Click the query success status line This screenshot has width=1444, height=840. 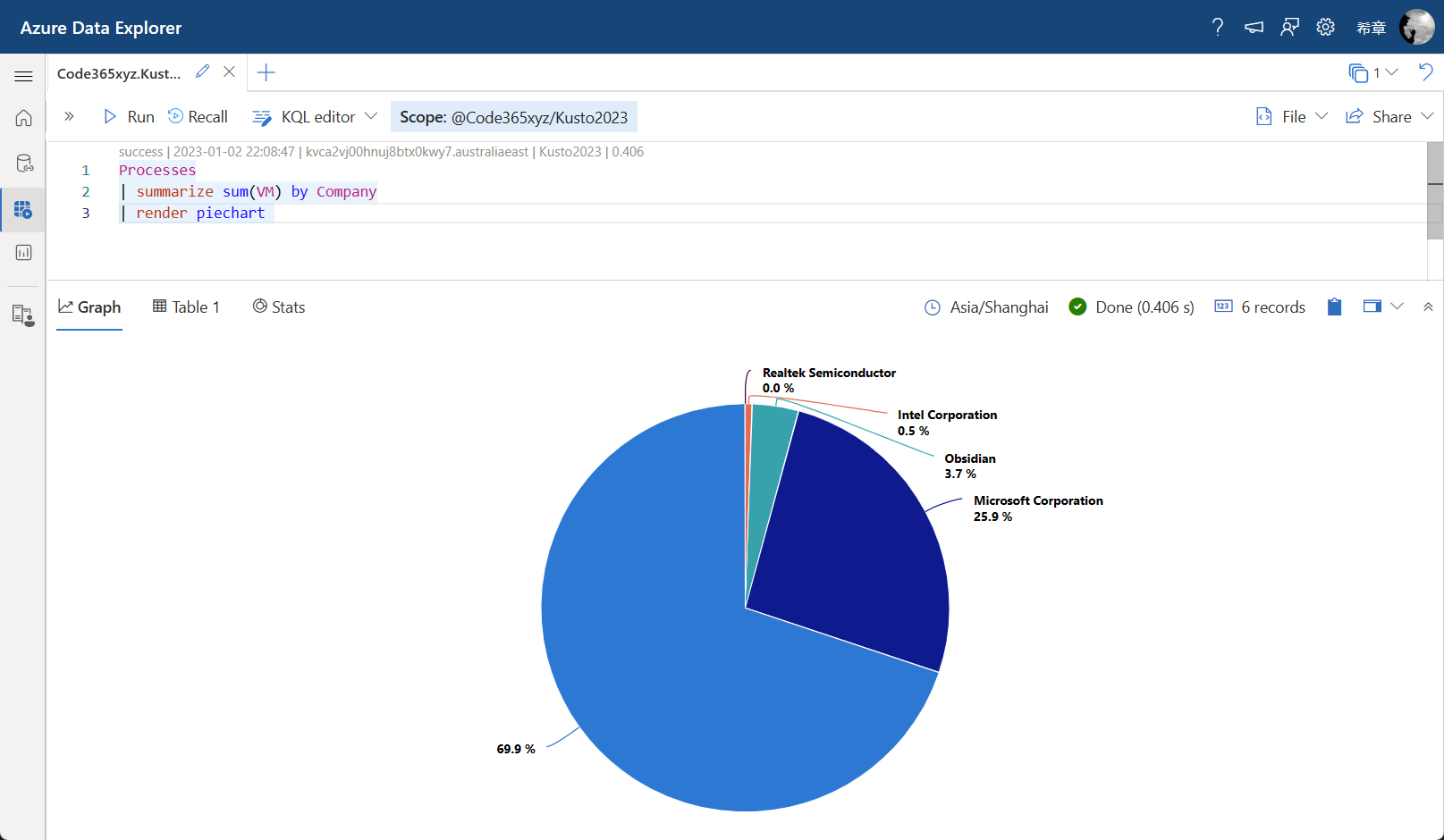pyautogui.click(x=381, y=152)
